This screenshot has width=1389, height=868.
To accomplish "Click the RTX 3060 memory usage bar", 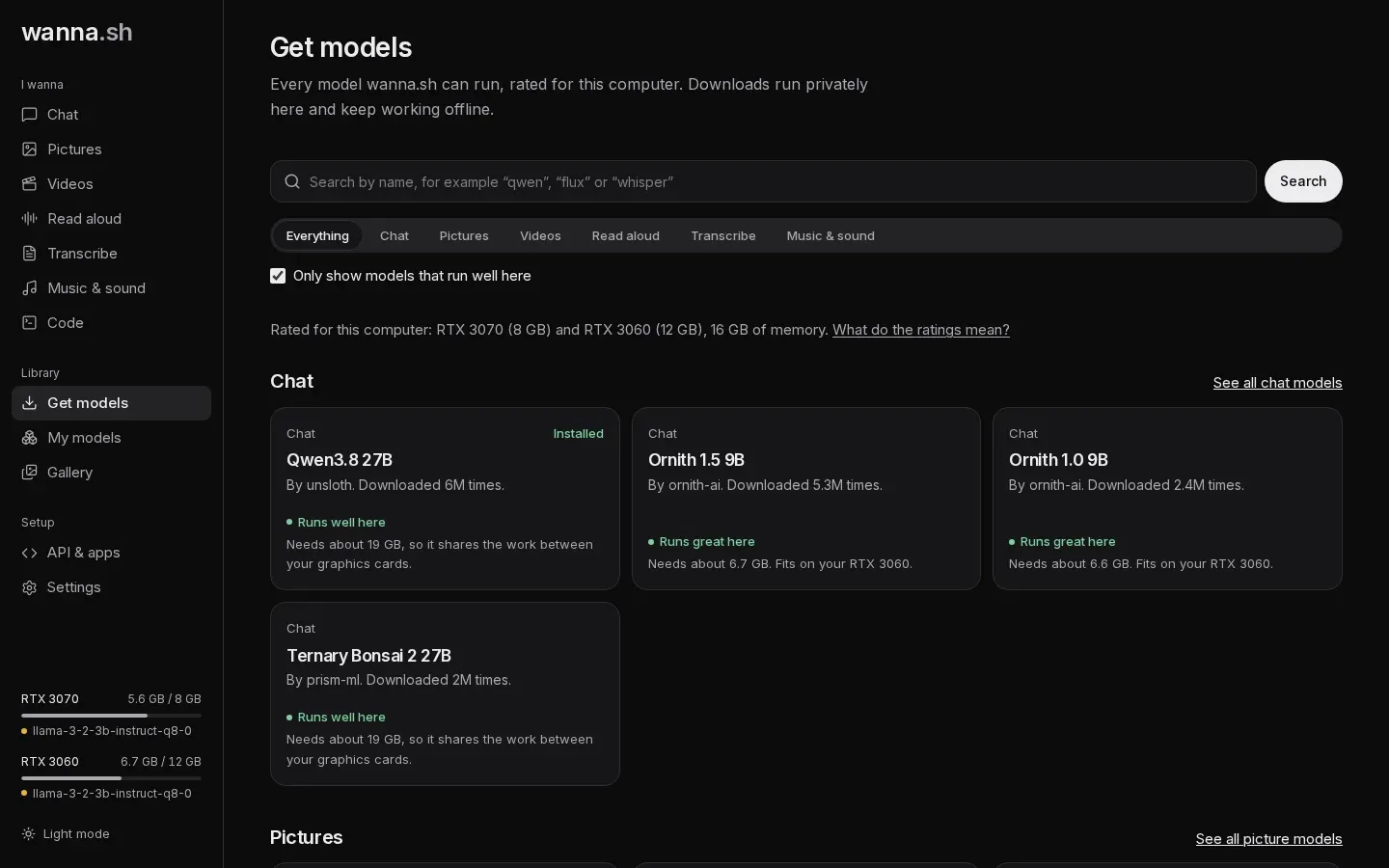I will (111, 778).
